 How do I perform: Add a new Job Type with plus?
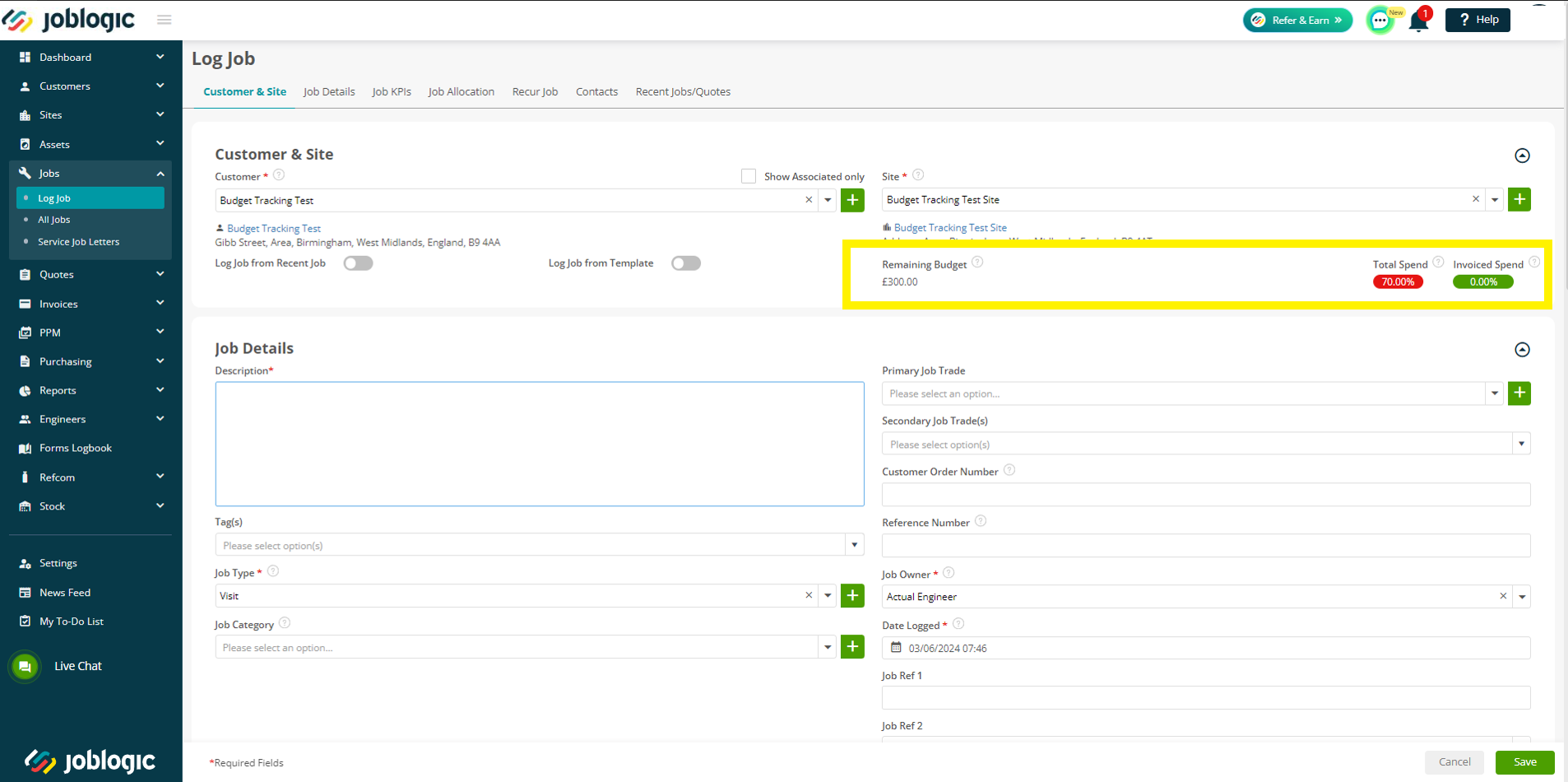click(x=852, y=595)
